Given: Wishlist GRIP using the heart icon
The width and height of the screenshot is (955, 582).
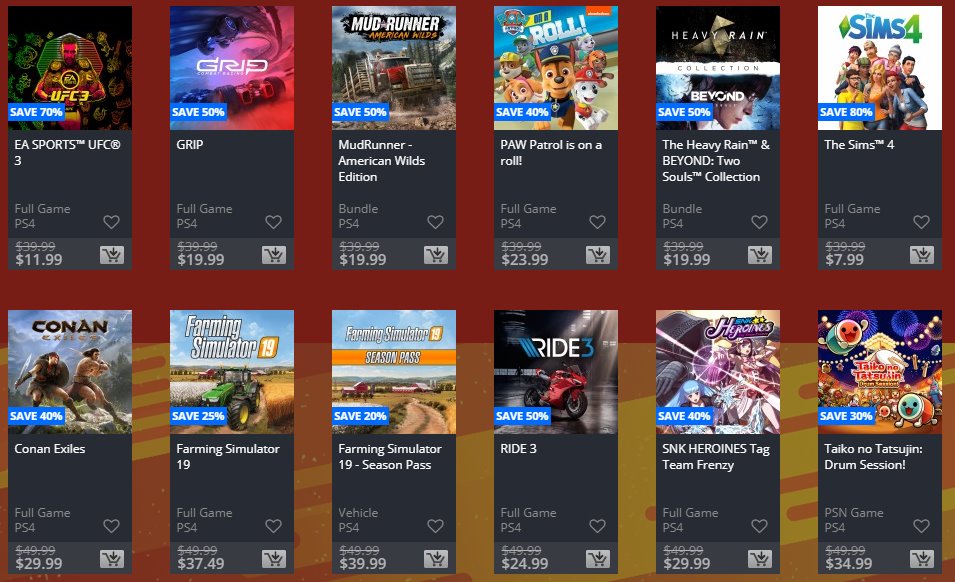Looking at the screenshot, I should 273,222.
